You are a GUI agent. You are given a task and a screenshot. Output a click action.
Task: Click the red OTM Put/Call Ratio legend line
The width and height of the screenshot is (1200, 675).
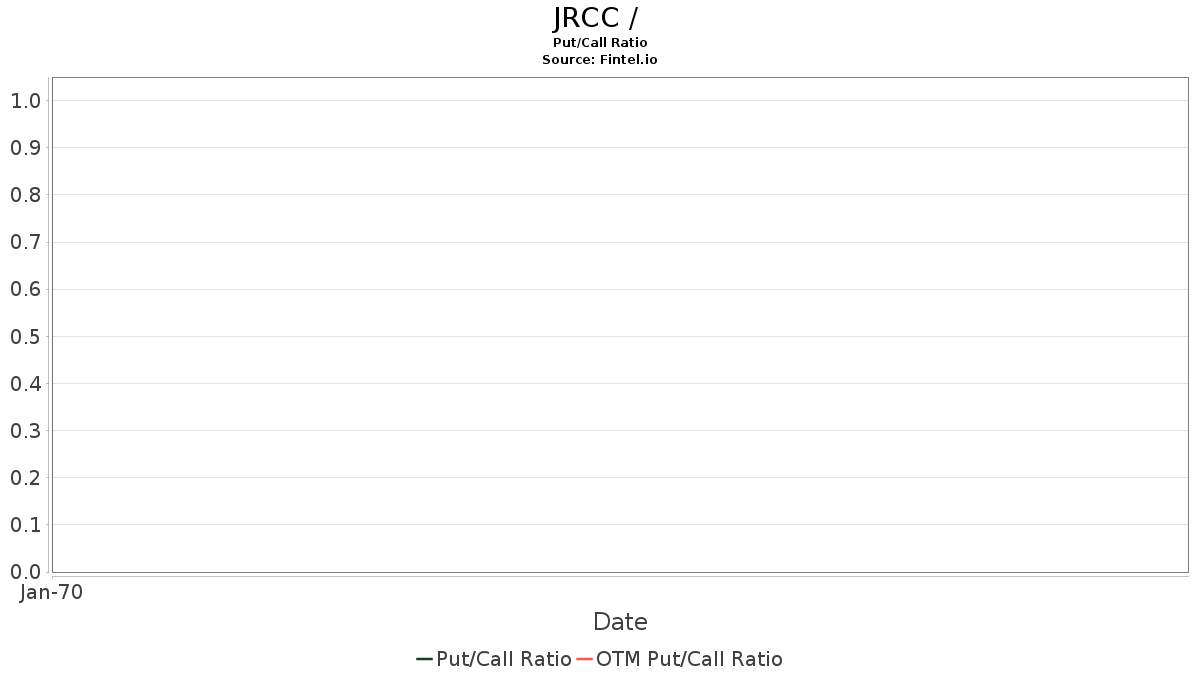(x=584, y=659)
